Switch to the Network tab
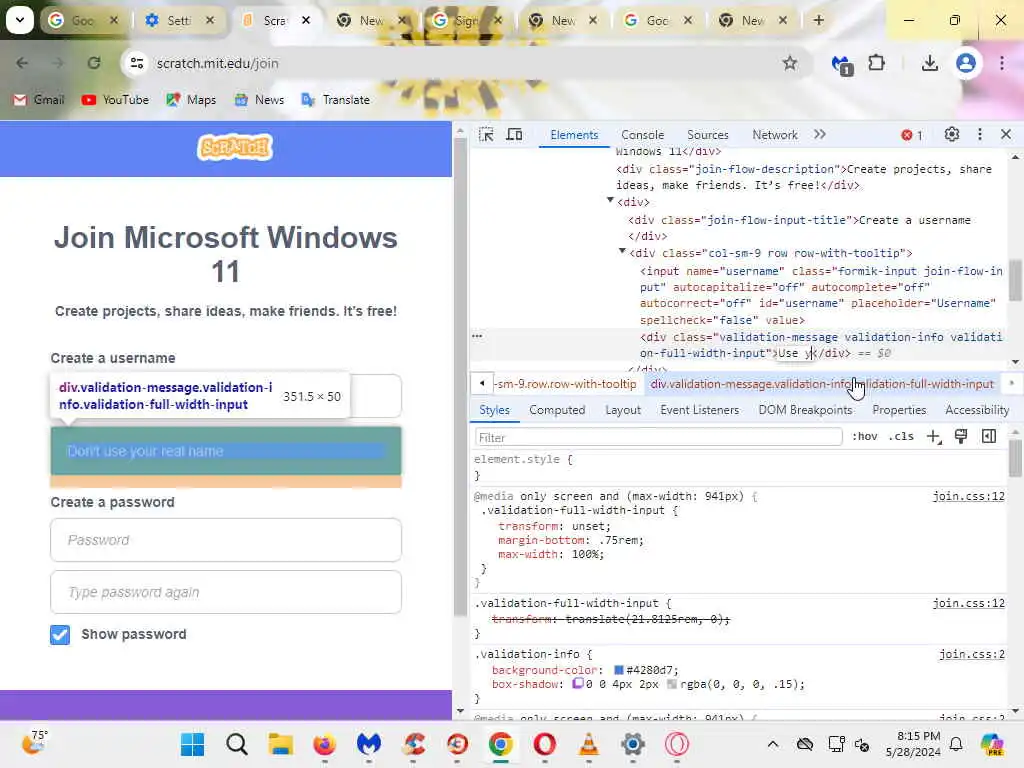Image resolution: width=1024 pixels, height=768 pixels. [775, 135]
